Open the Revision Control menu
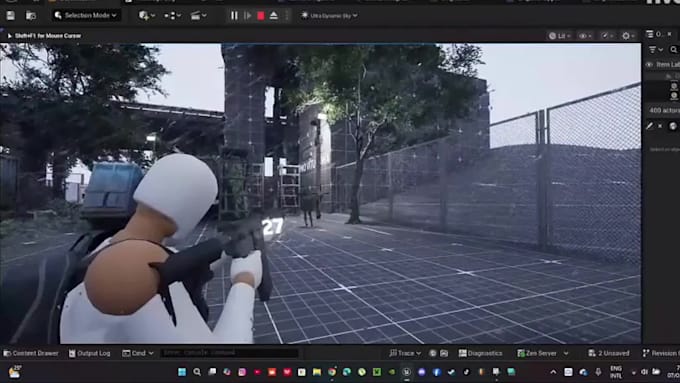This screenshot has width=680, height=383. pos(660,353)
